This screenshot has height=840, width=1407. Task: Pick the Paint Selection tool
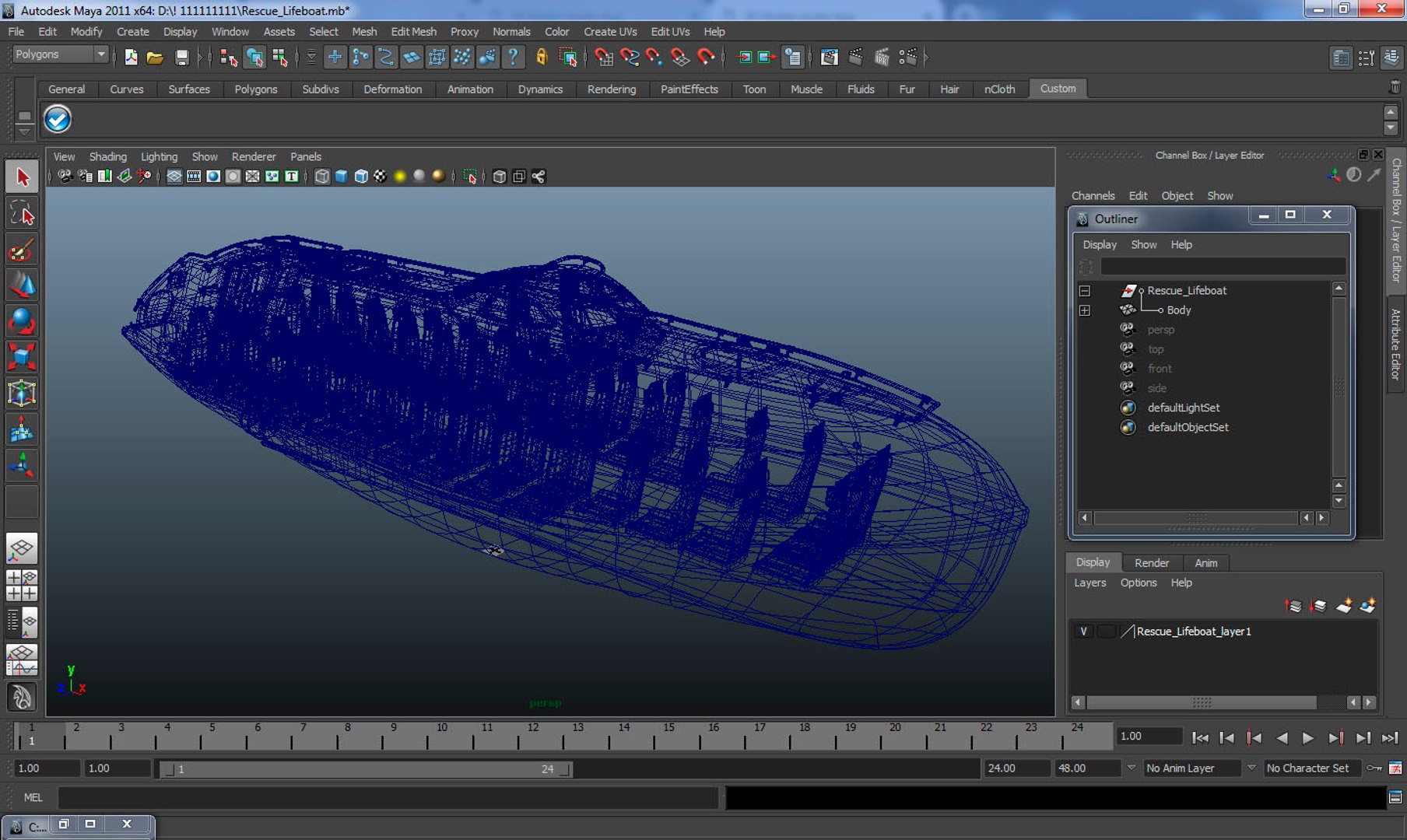coord(22,250)
